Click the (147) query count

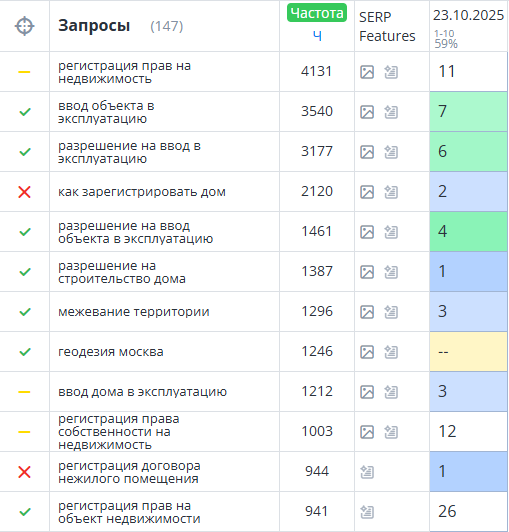click(x=167, y=26)
